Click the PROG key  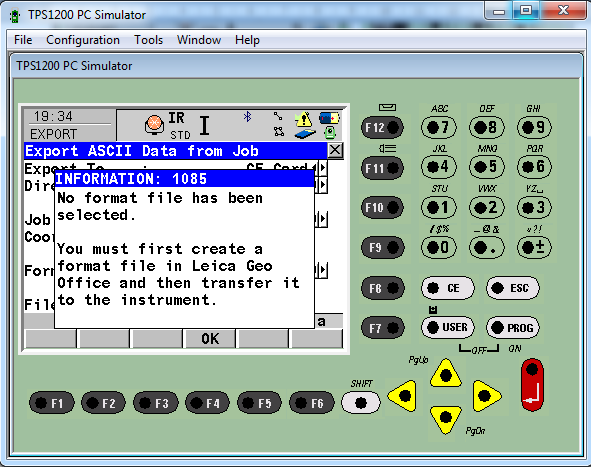click(513, 327)
